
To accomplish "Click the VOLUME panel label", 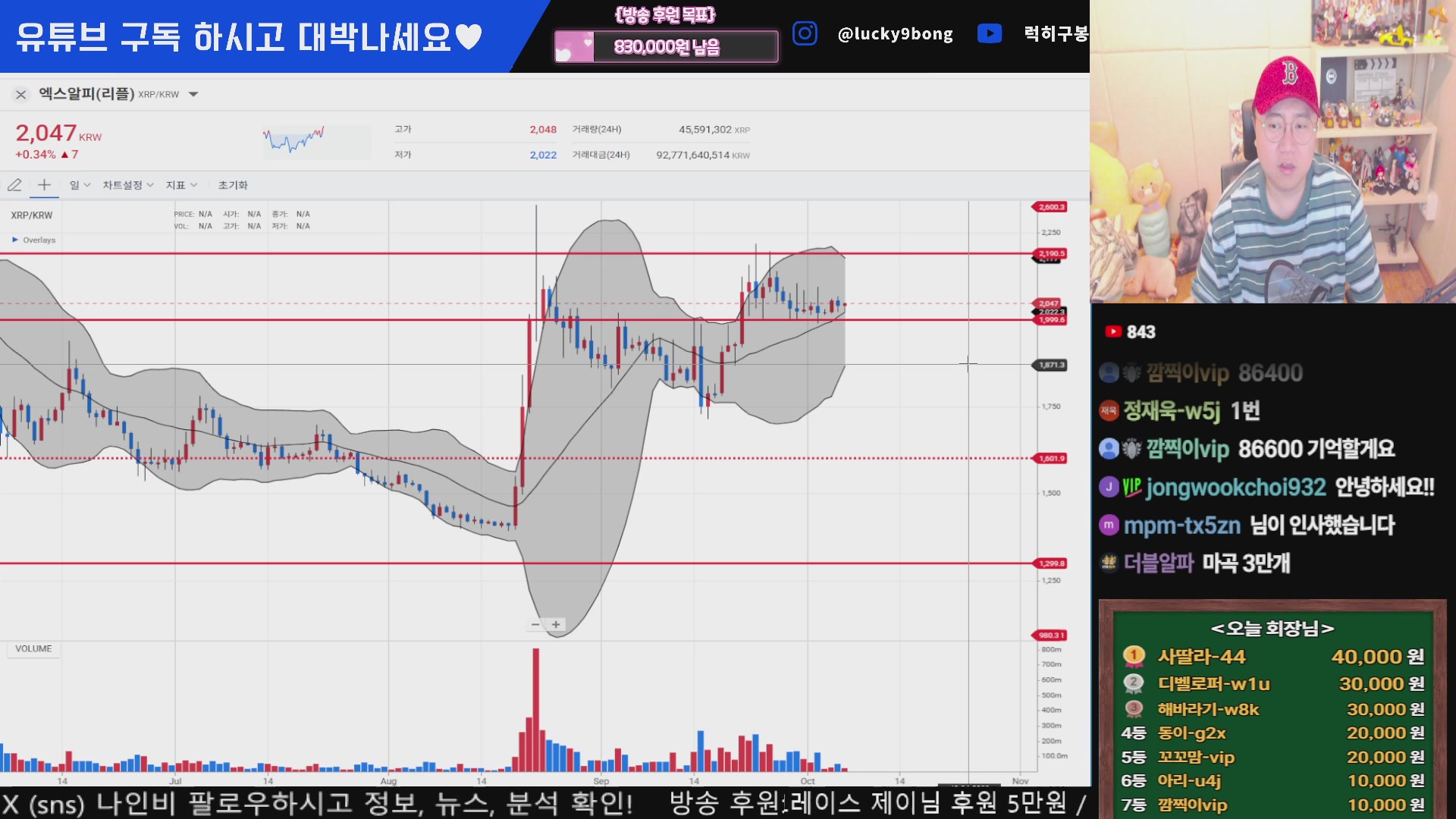I will pos(33,649).
